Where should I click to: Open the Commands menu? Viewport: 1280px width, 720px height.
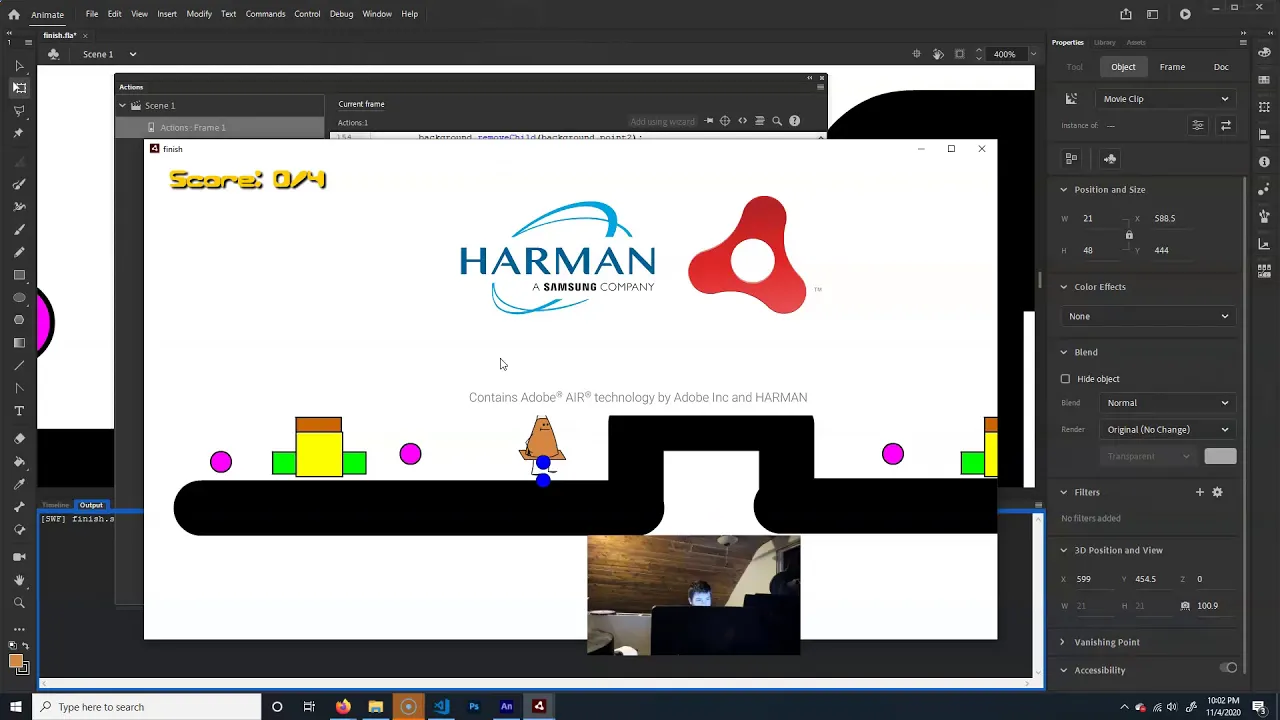(x=265, y=14)
